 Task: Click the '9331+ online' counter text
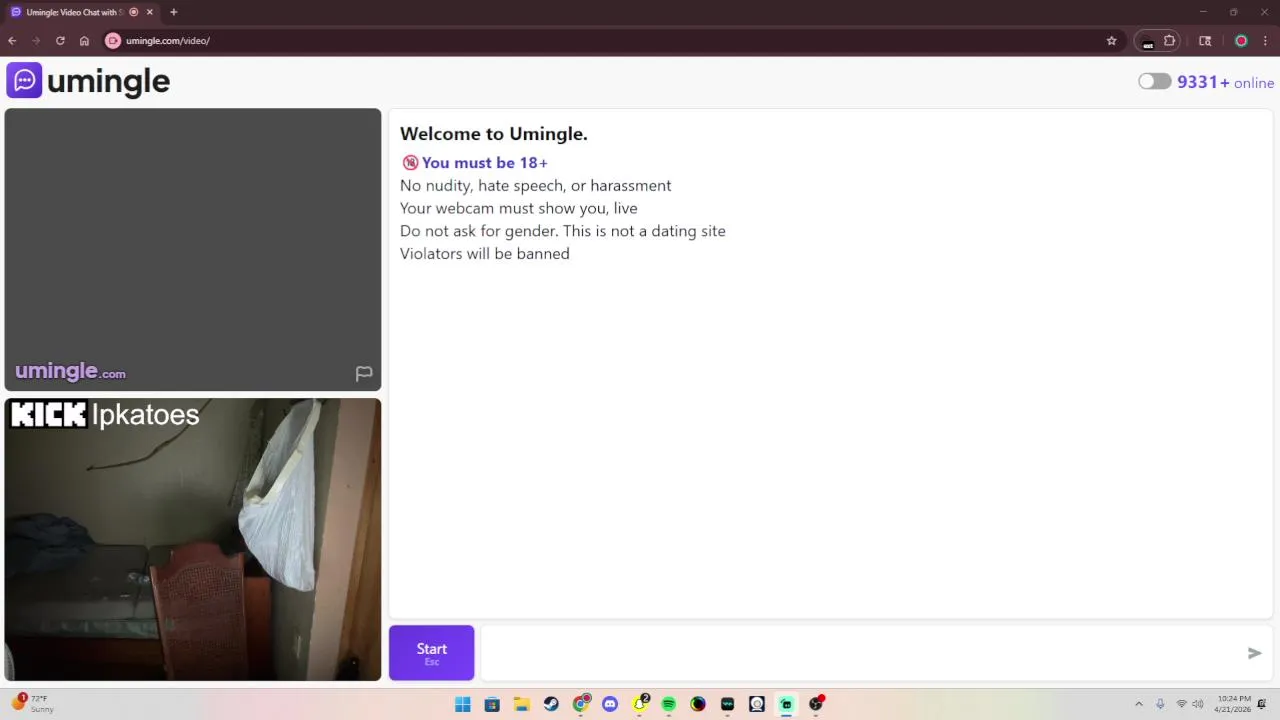point(1225,82)
